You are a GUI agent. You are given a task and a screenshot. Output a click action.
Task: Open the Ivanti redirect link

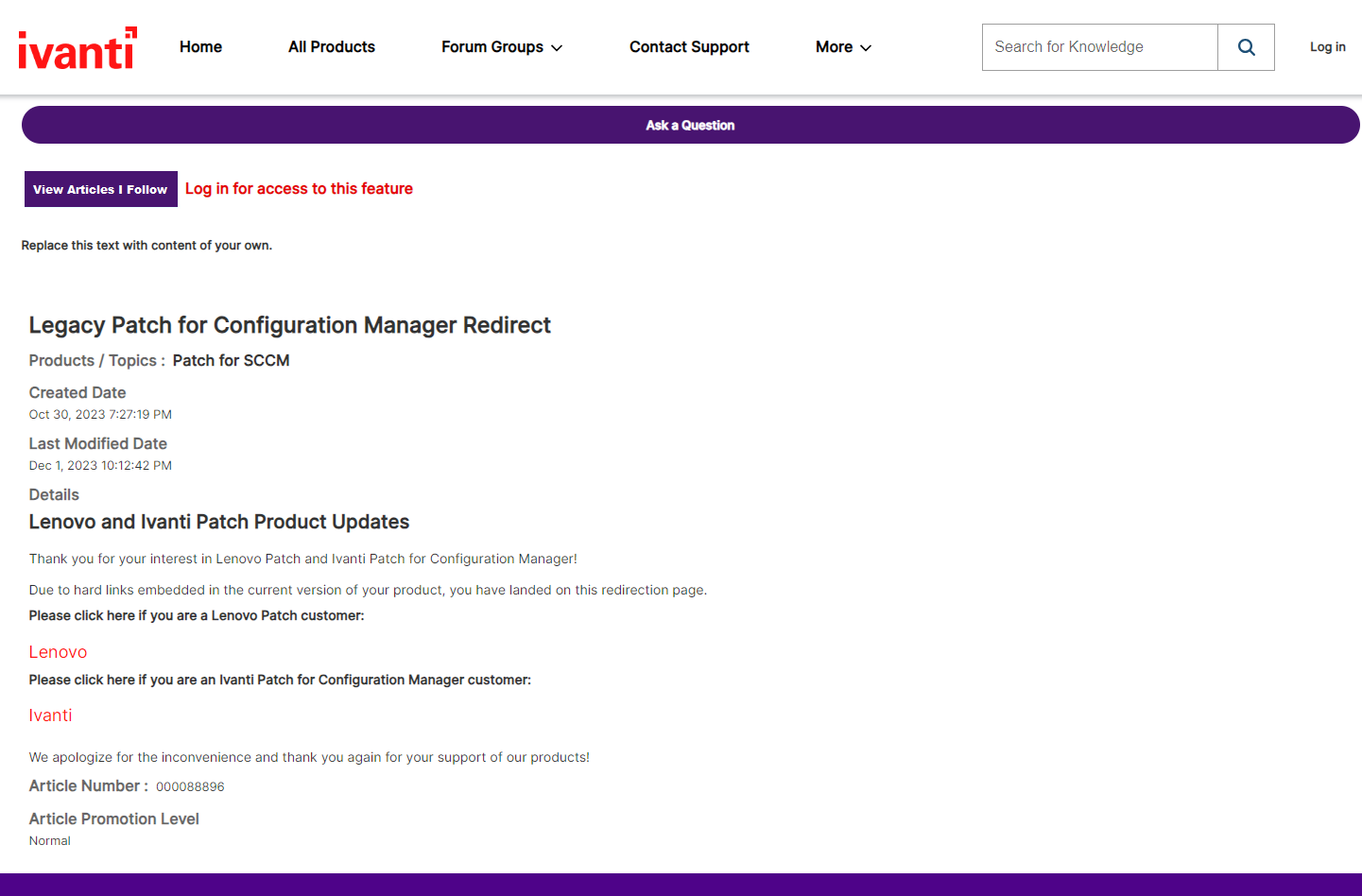[50, 715]
